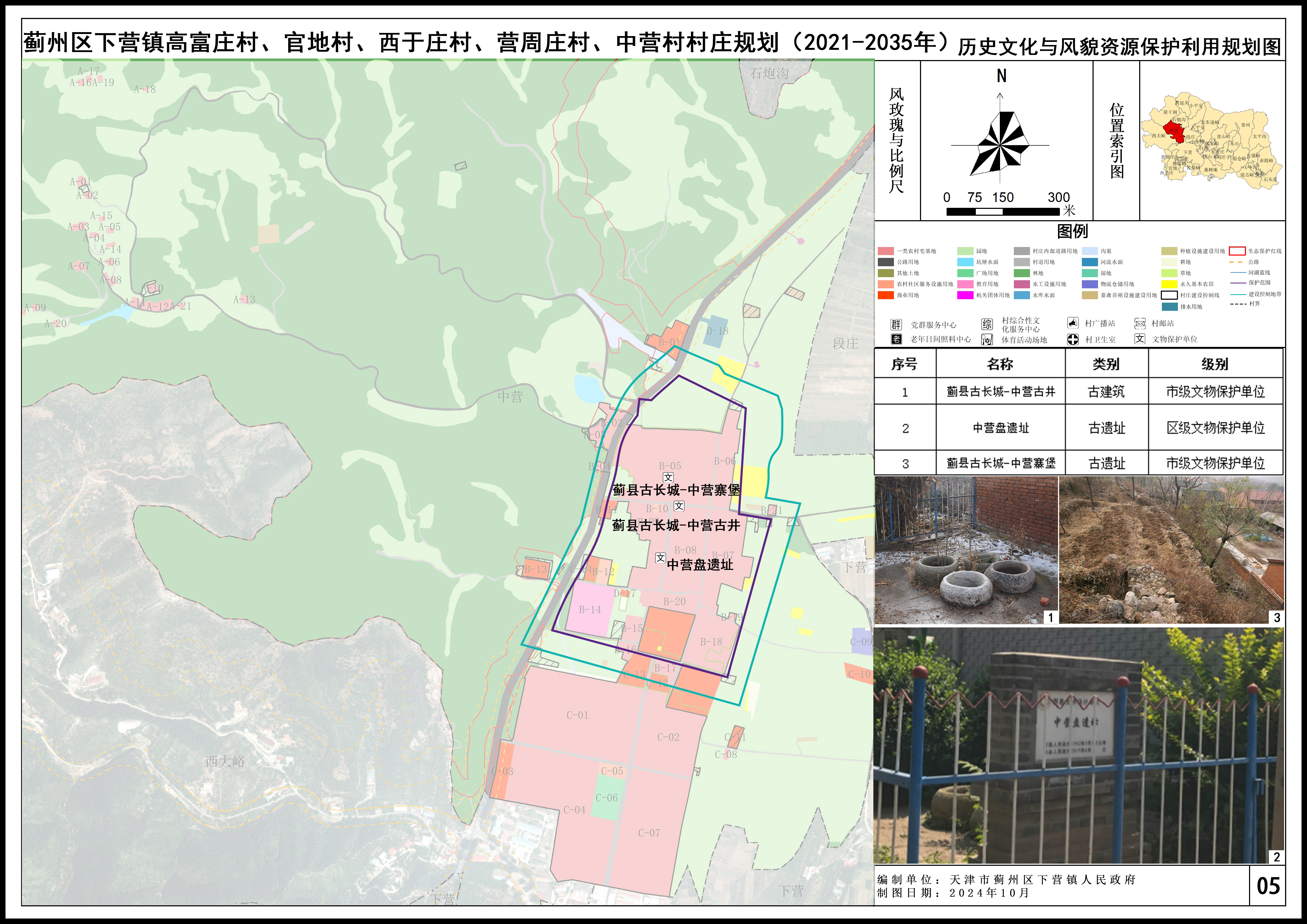Image resolution: width=1307 pixels, height=924 pixels.
Task: Click the 文物保护单位 legend icon
Action: [1140, 338]
